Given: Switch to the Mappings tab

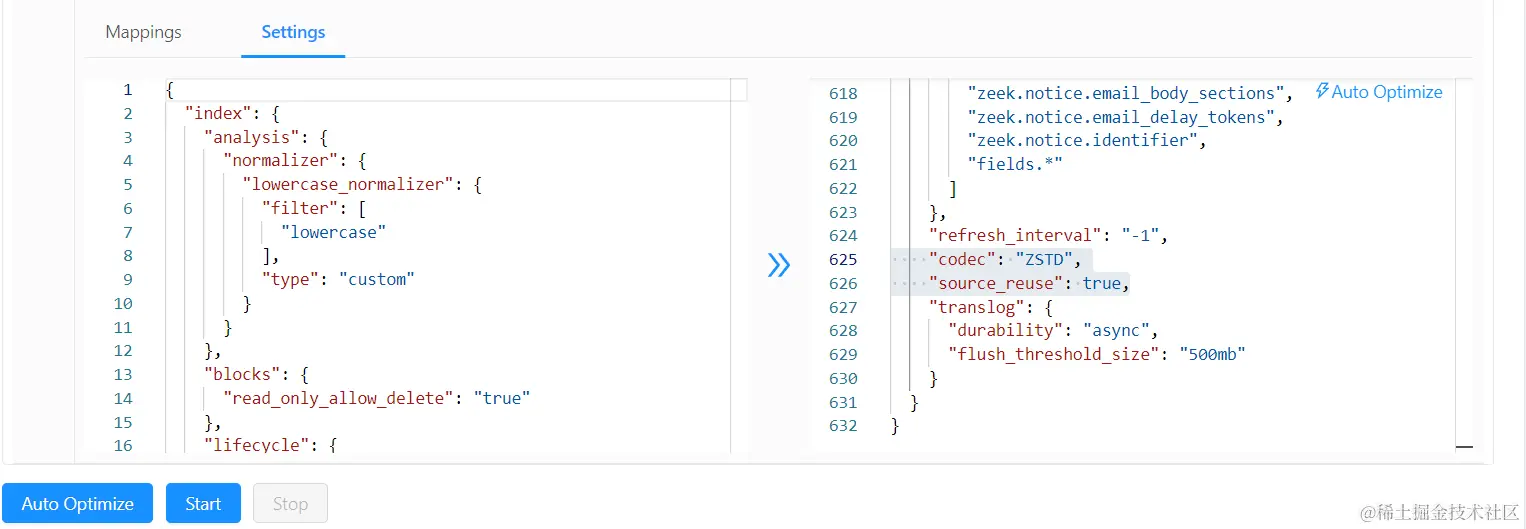Looking at the screenshot, I should (x=143, y=32).
